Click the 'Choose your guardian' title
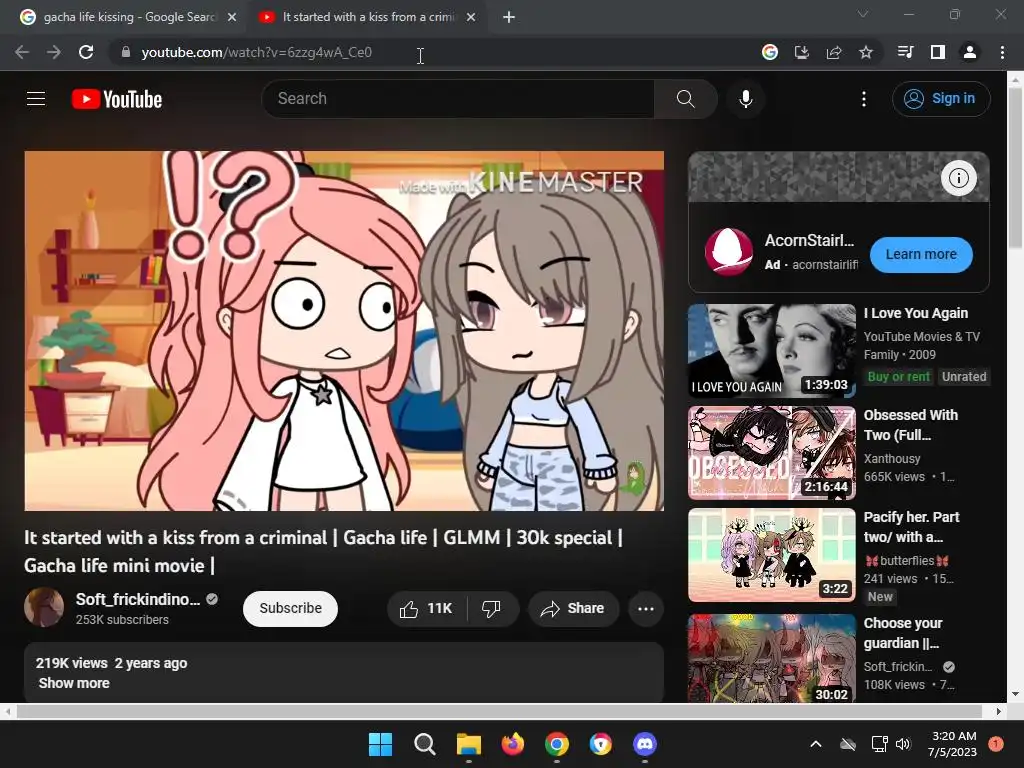 coord(903,633)
